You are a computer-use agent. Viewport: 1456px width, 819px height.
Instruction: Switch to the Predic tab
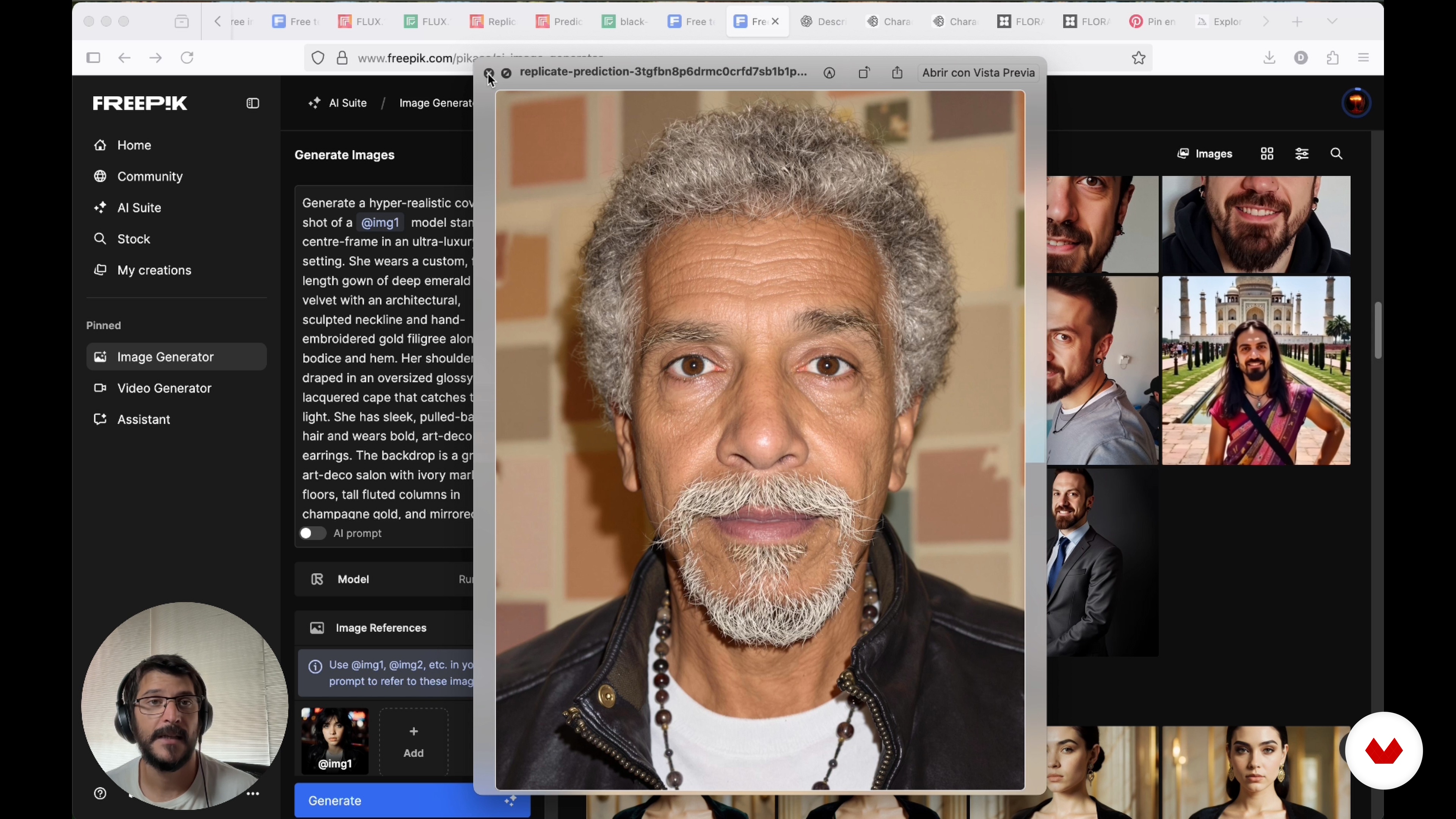pos(559,22)
